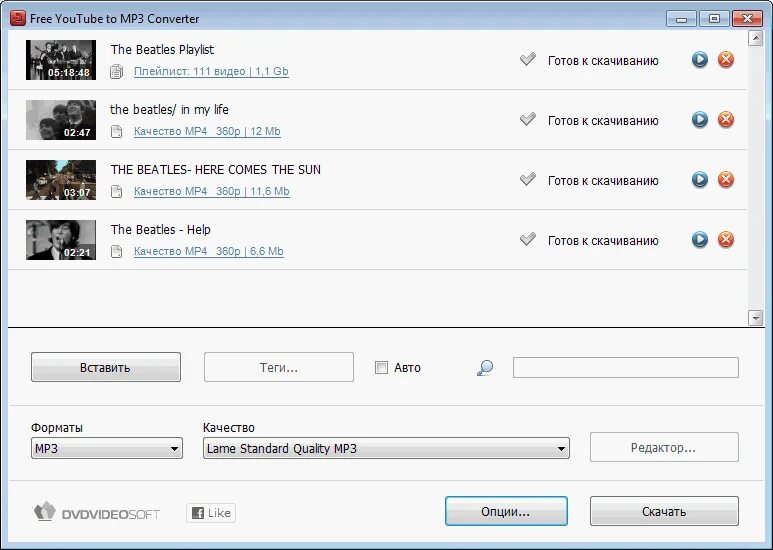Open Опции... settings button
The height and width of the screenshot is (550, 773).
506,512
